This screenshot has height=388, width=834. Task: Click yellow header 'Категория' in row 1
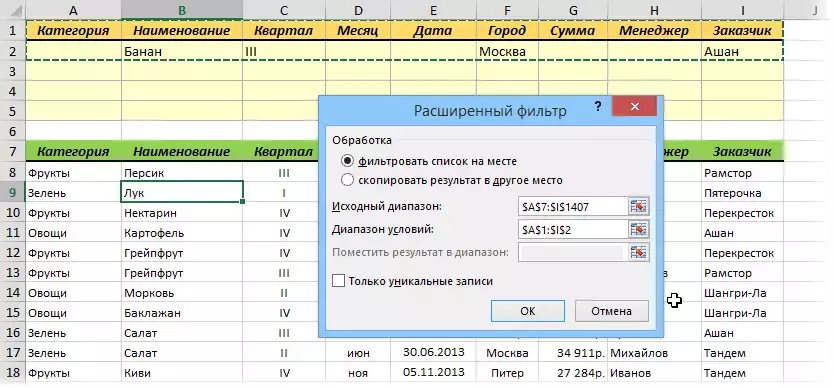pyautogui.click(x=73, y=30)
